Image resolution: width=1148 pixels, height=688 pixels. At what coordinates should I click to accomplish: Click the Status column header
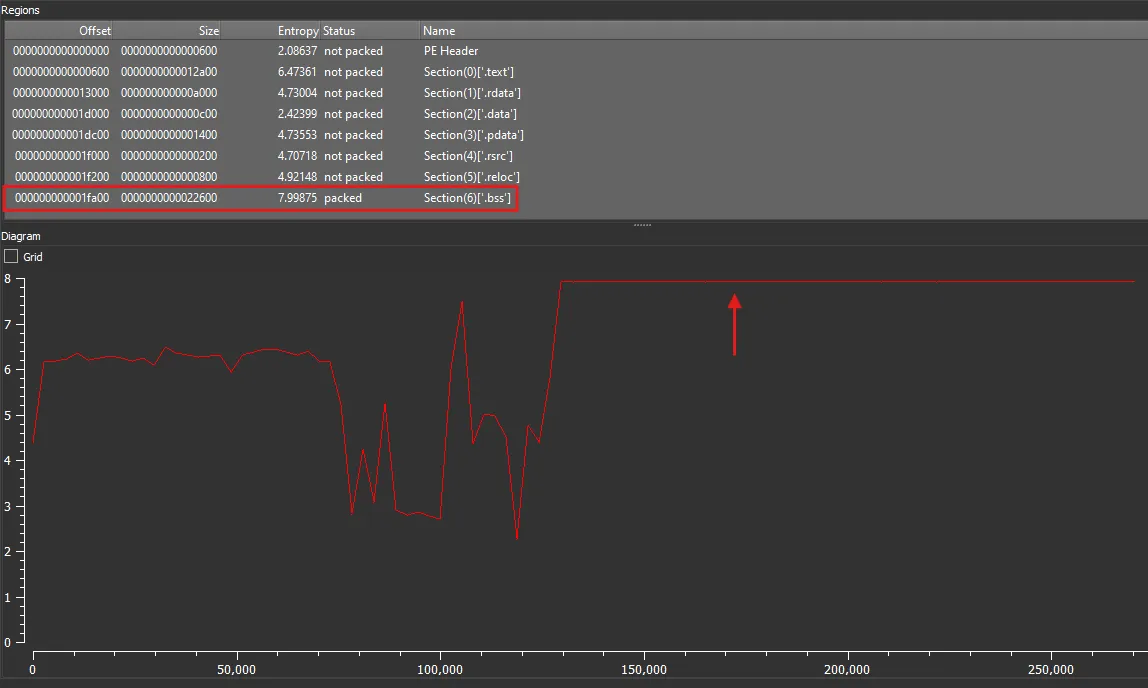pos(339,31)
